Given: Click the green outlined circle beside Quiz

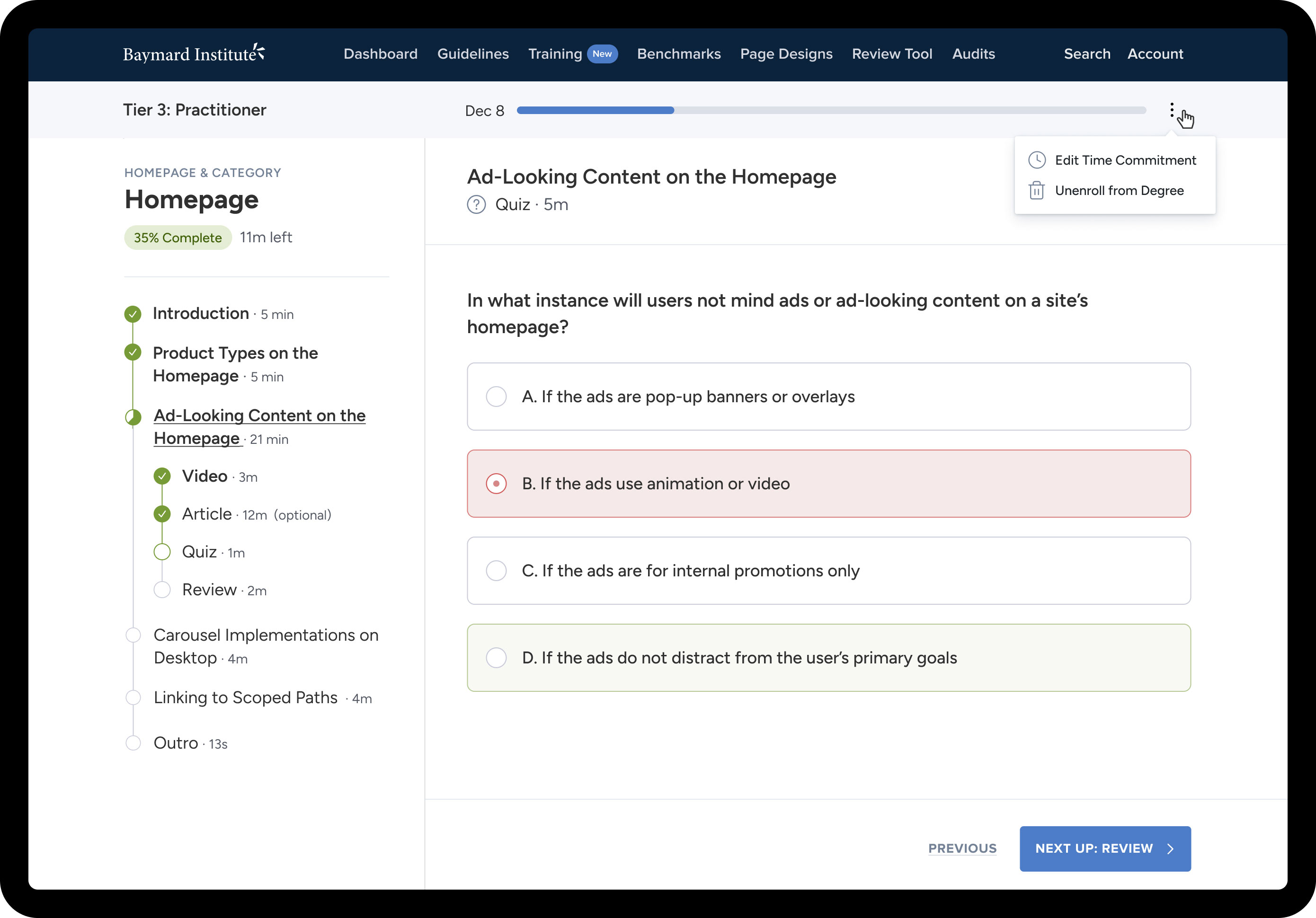Looking at the screenshot, I should tap(162, 552).
